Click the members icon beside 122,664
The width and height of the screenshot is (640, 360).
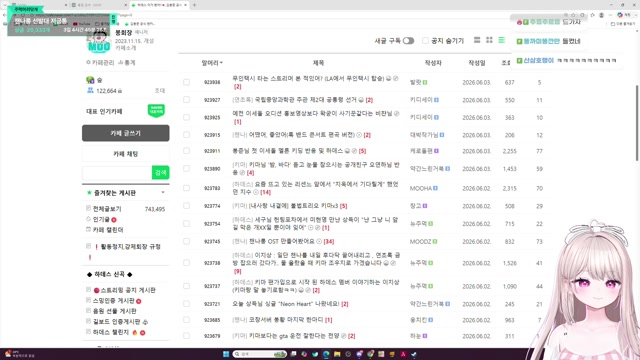[90, 90]
